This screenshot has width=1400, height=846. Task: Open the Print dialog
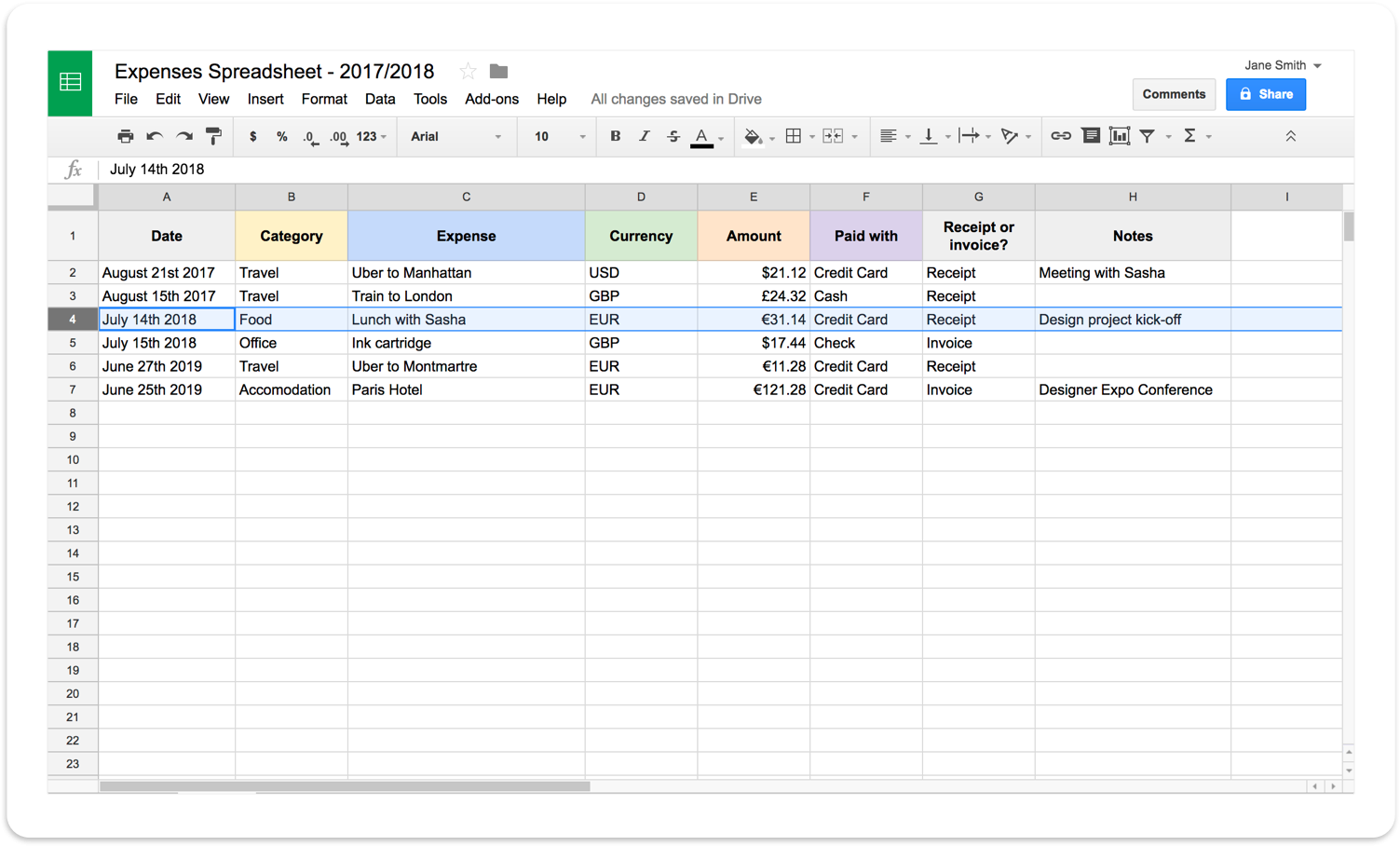click(126, 136)
